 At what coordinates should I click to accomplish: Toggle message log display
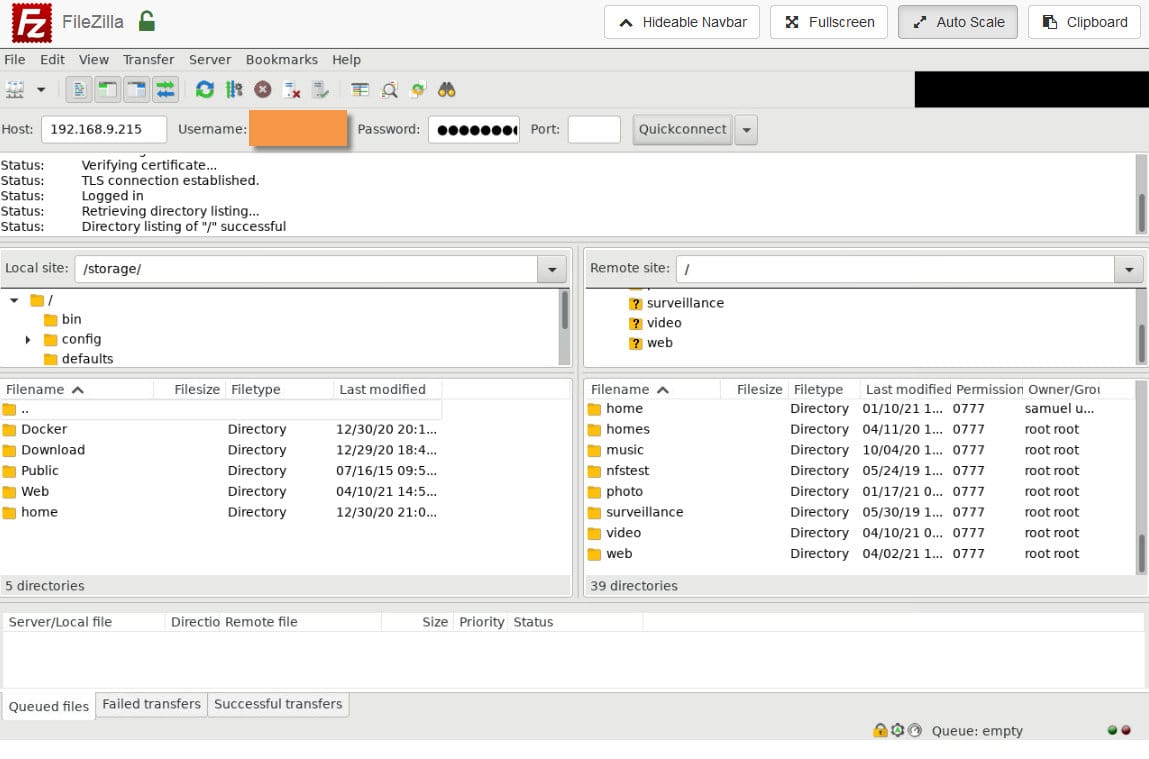79,89
